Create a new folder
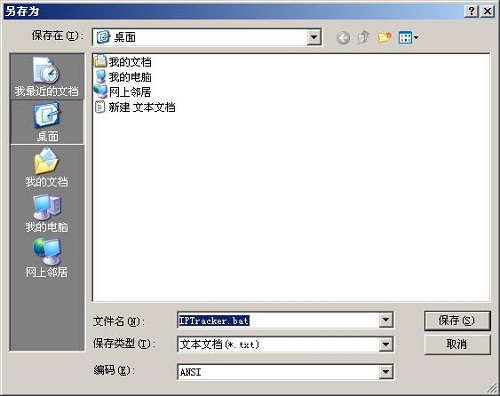Viewport: 500px width, 396px height. click(x=384, y=37)
